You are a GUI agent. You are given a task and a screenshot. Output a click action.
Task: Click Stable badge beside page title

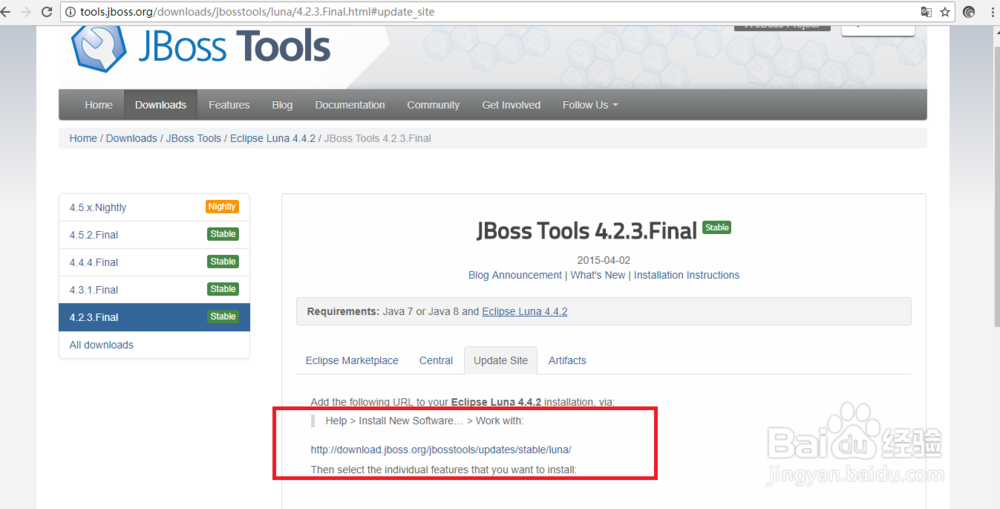[x=716, y=227]
